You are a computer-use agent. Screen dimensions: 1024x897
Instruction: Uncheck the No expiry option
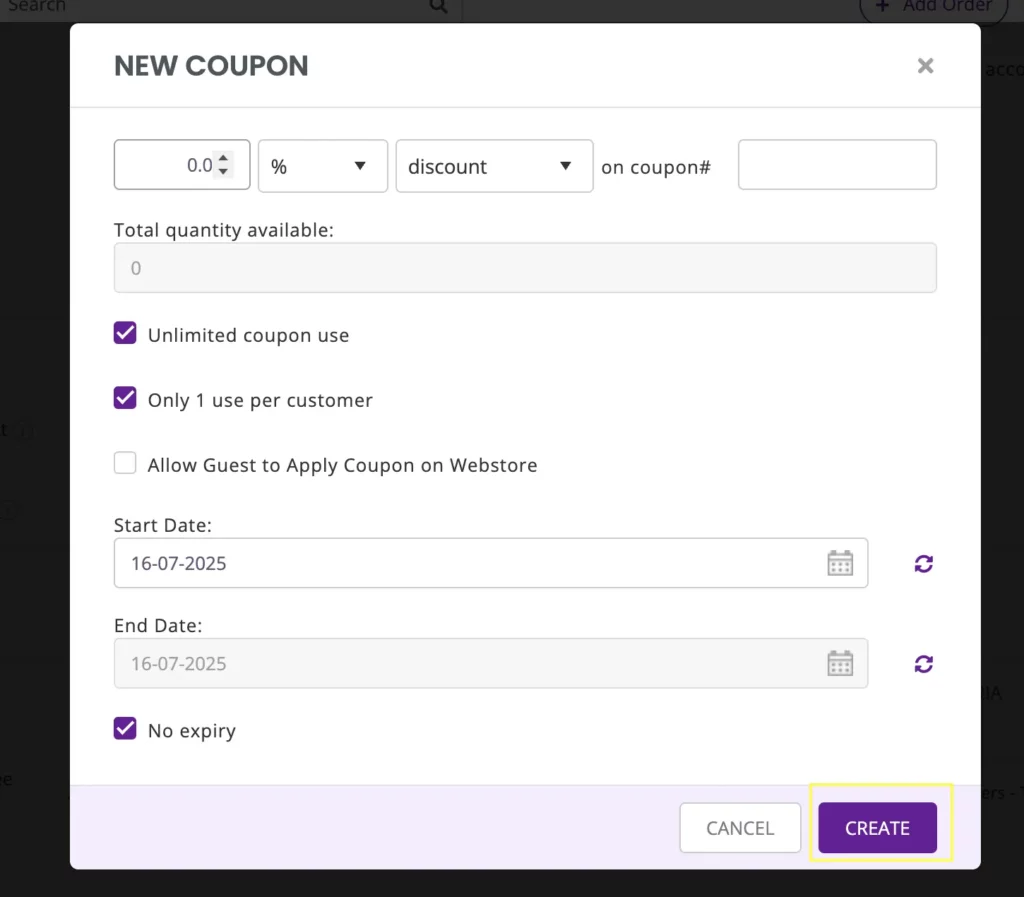124,729
